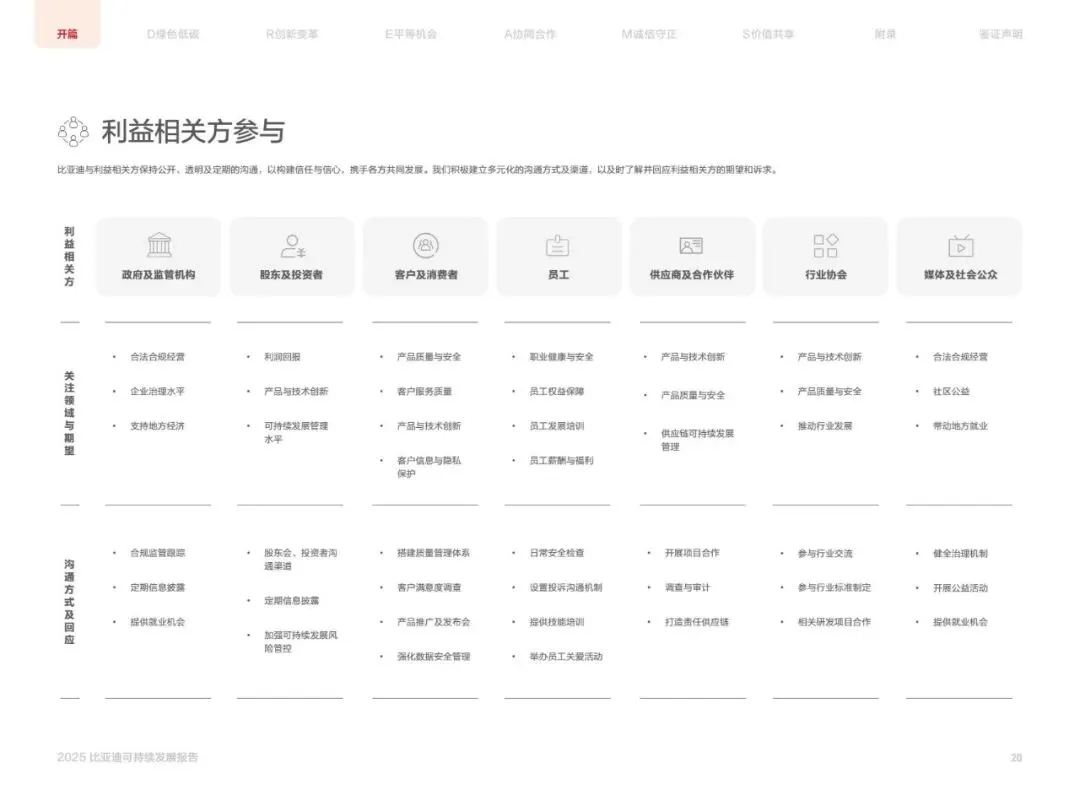The image size is (1080, 801).
Task: Click 支持地方经济 item
Action: click(158, 426)
